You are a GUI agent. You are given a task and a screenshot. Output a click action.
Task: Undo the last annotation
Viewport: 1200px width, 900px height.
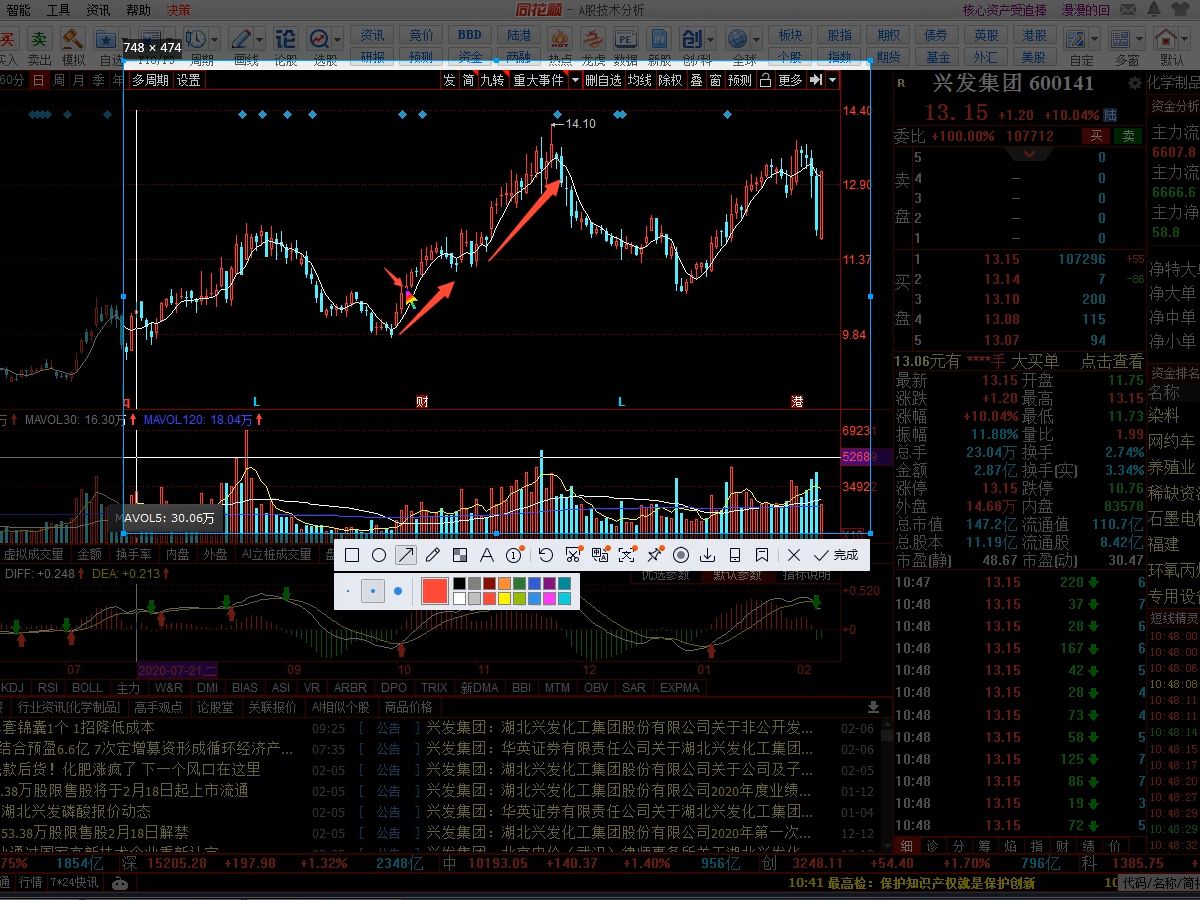pos(545,555)
